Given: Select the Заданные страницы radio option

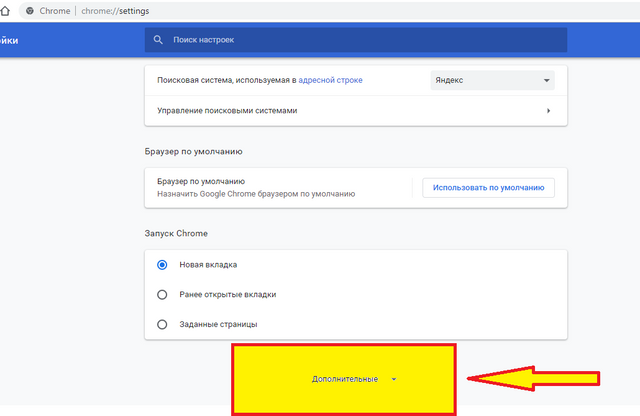Looking at the screenshot, I should coord(162,325).
